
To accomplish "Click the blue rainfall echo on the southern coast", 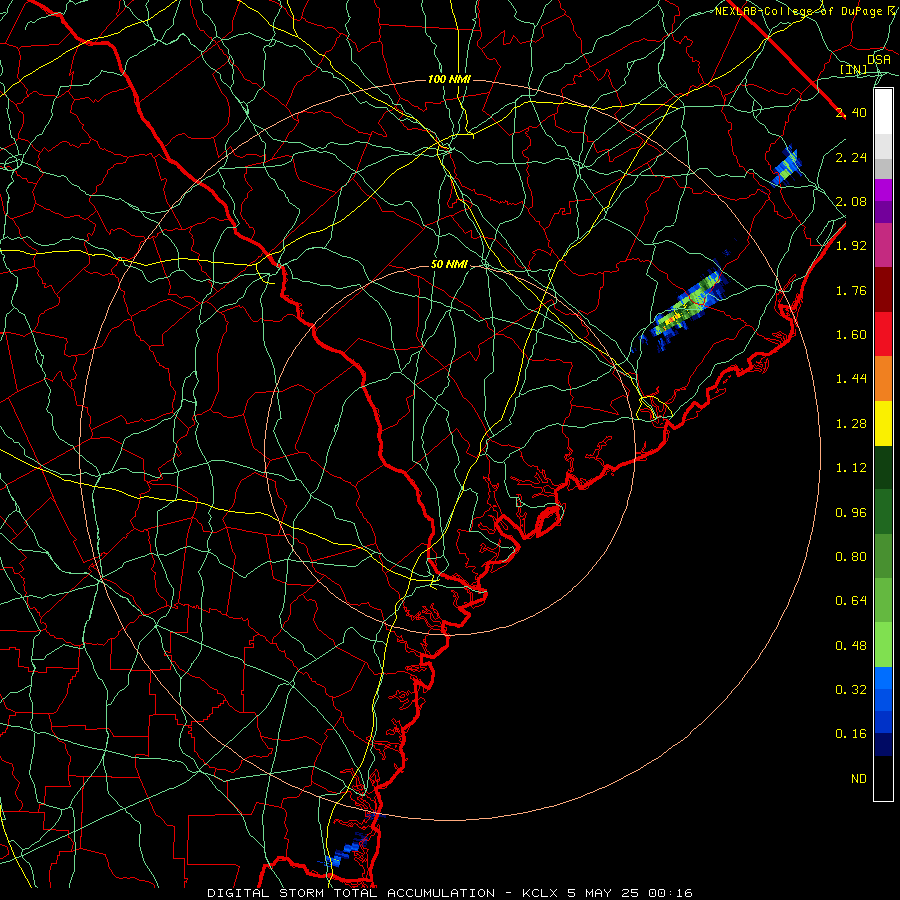I will point(348,849).
